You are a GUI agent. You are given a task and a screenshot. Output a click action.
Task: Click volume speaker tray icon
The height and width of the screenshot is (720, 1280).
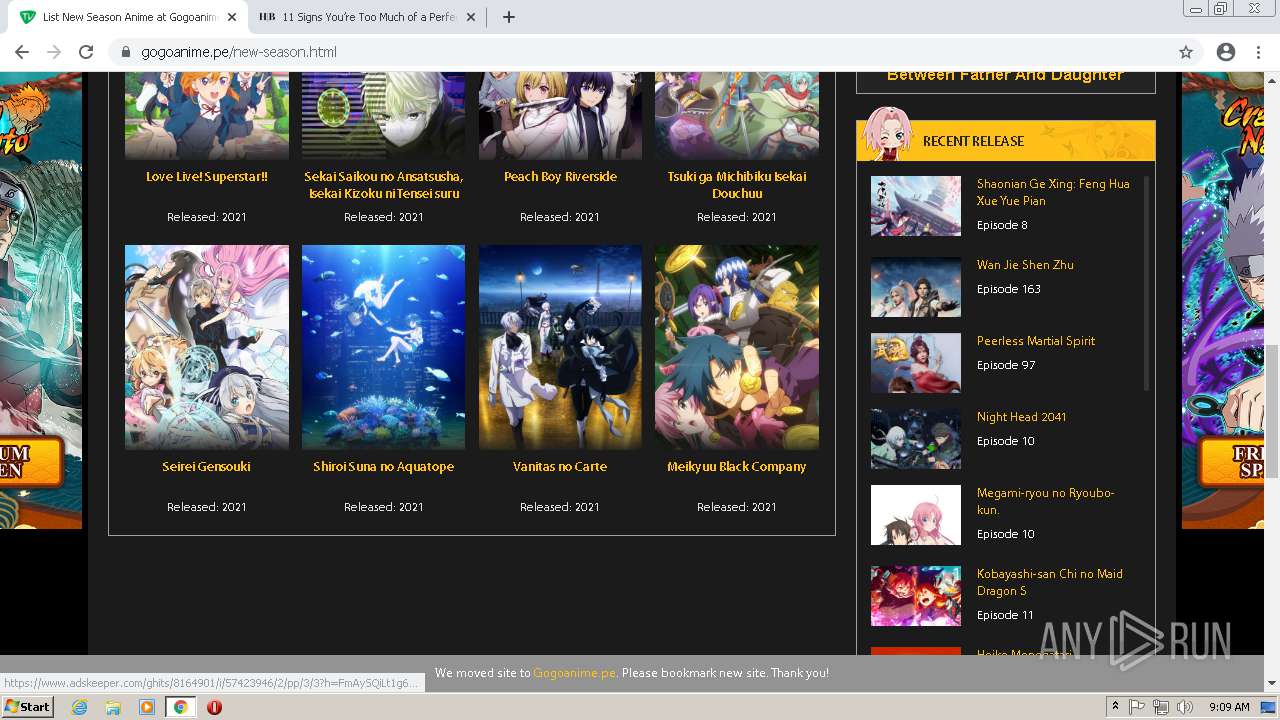1185,707
